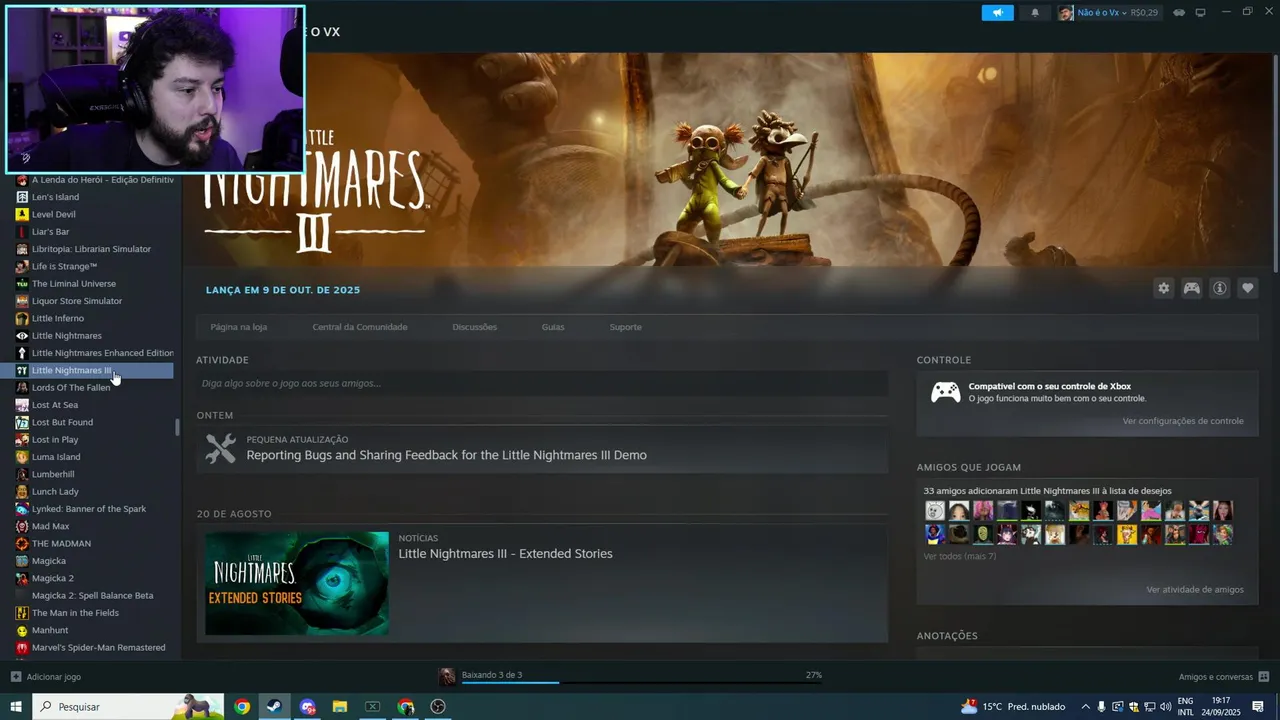1280x720 pixels.
Task: Click the wrench and screwdriver update icon
Action: coord(220,448)
